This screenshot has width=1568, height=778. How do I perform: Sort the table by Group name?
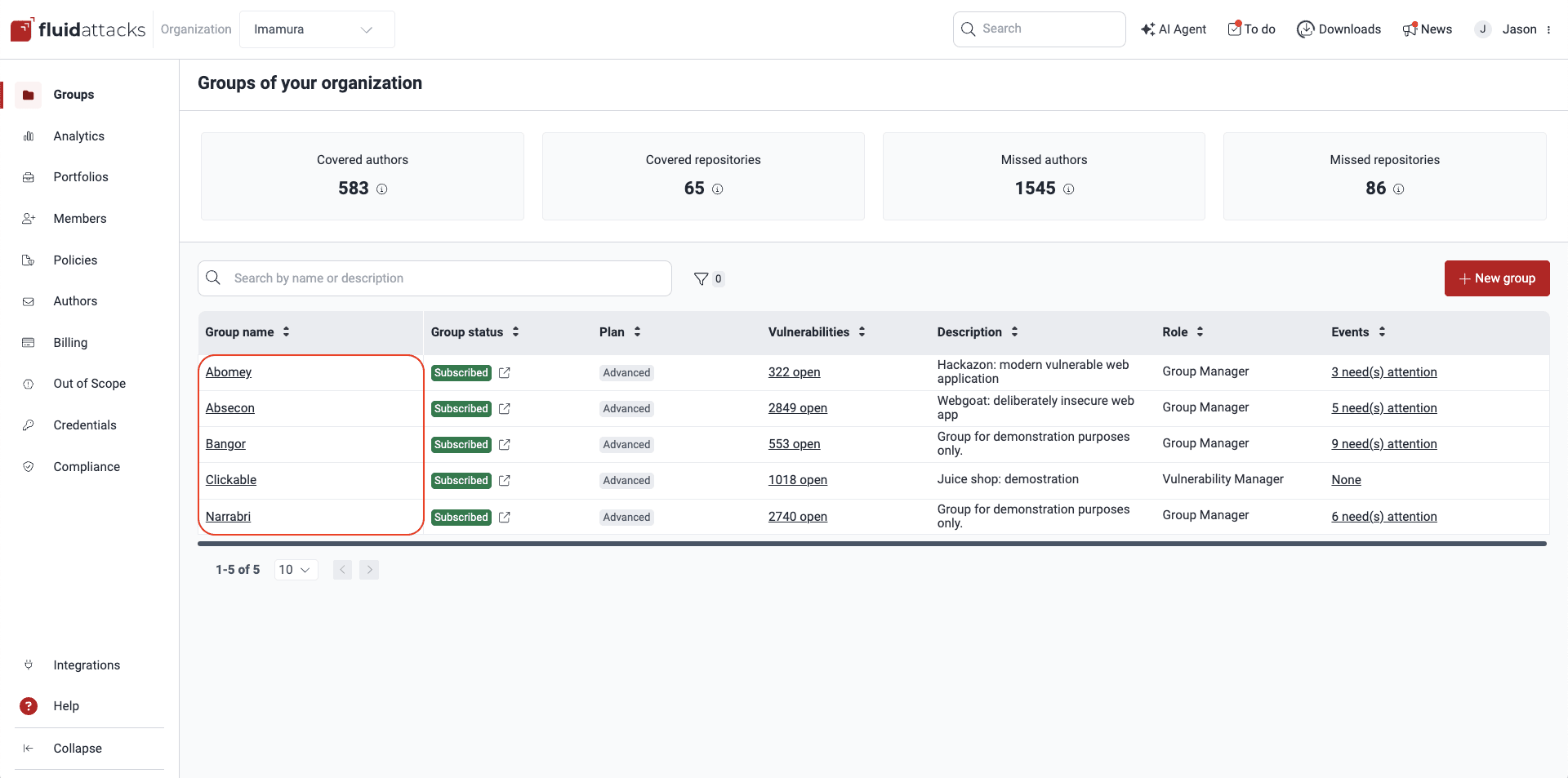tap(286, 332)
